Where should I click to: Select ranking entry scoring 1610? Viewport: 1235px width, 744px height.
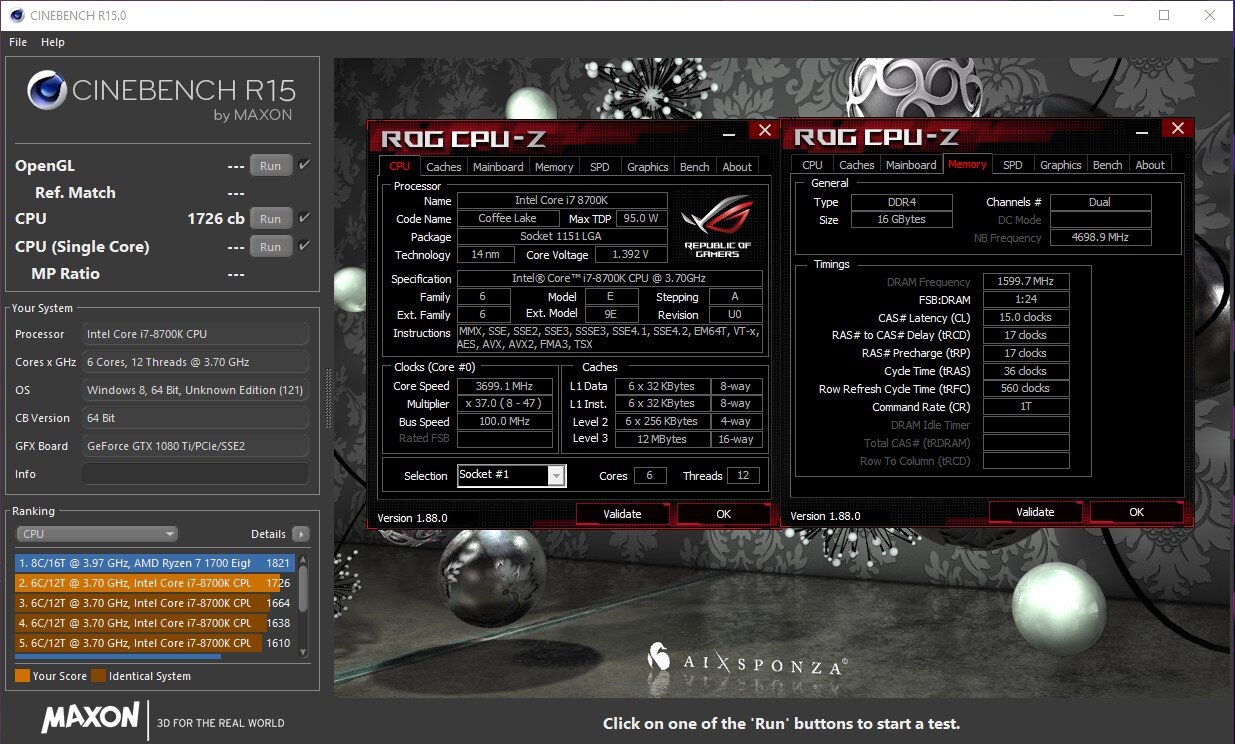pyautogui.click(x=155, y=643)
